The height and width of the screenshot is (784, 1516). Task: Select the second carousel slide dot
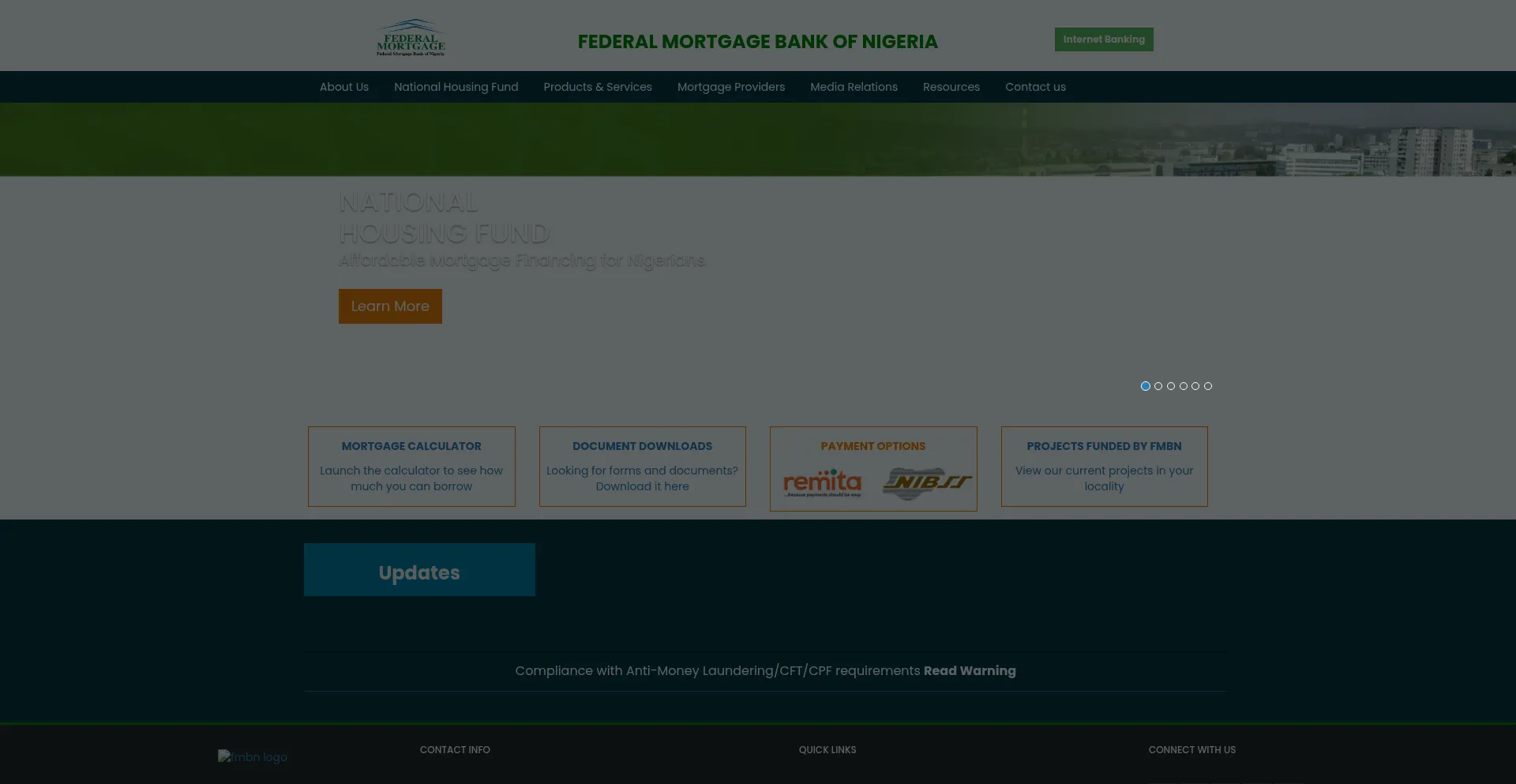pos(1158,386)
